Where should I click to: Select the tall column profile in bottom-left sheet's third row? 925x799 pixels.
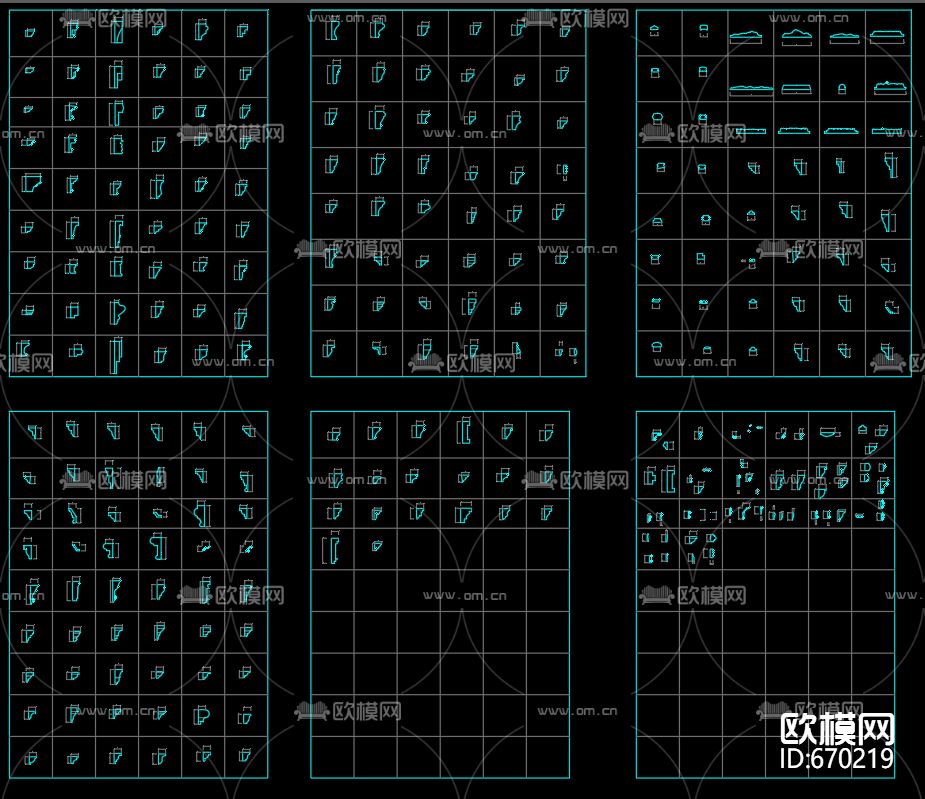pyautogui.click(x=202, y=513)
